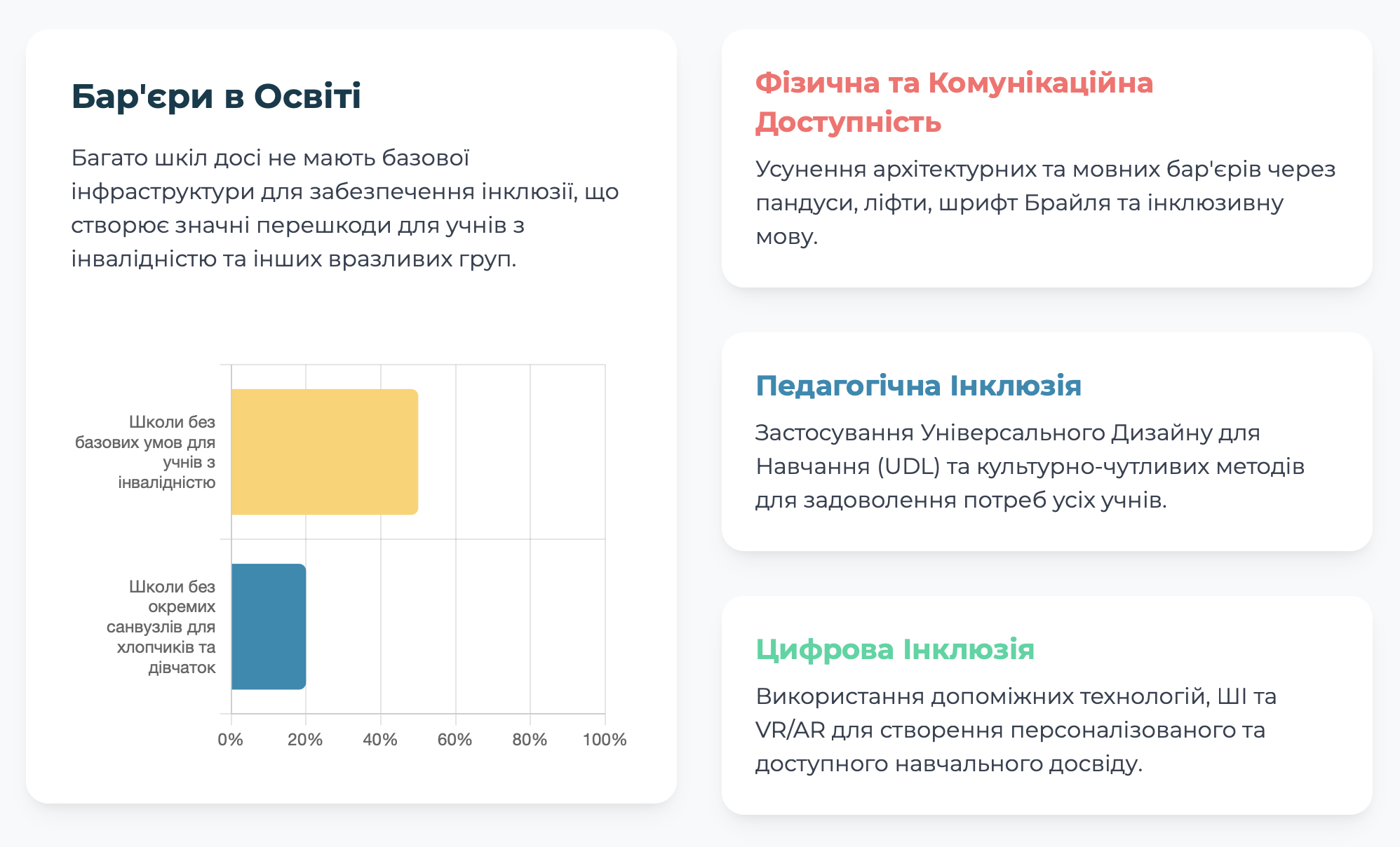Click the "Цифрова Інклюзія" heading
The image size is (1400, 847).
coord(895,649)
